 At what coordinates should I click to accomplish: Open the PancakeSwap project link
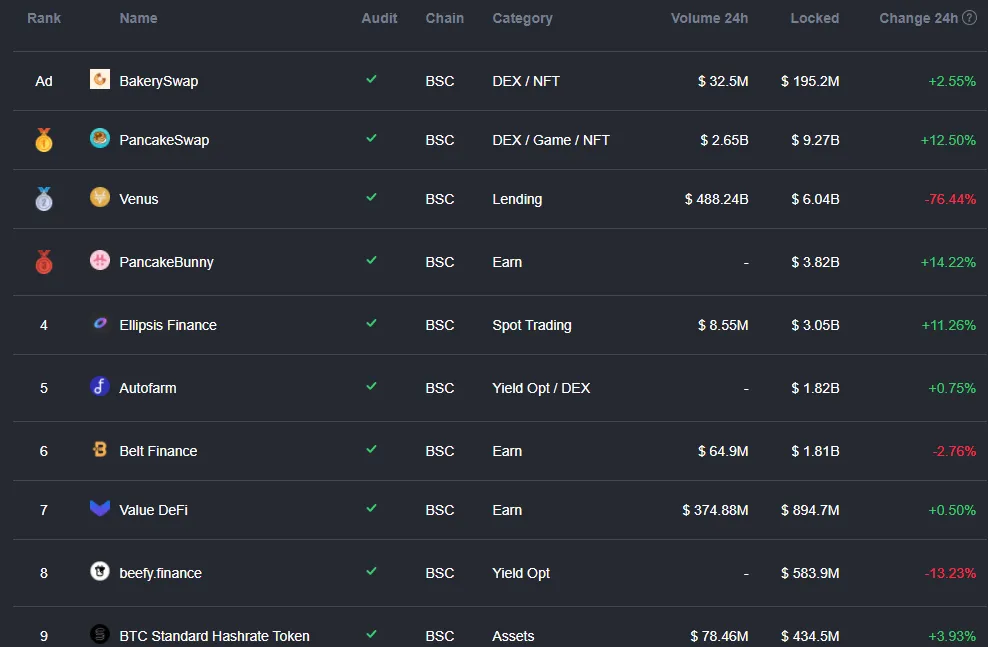click(x=164, y=140)
